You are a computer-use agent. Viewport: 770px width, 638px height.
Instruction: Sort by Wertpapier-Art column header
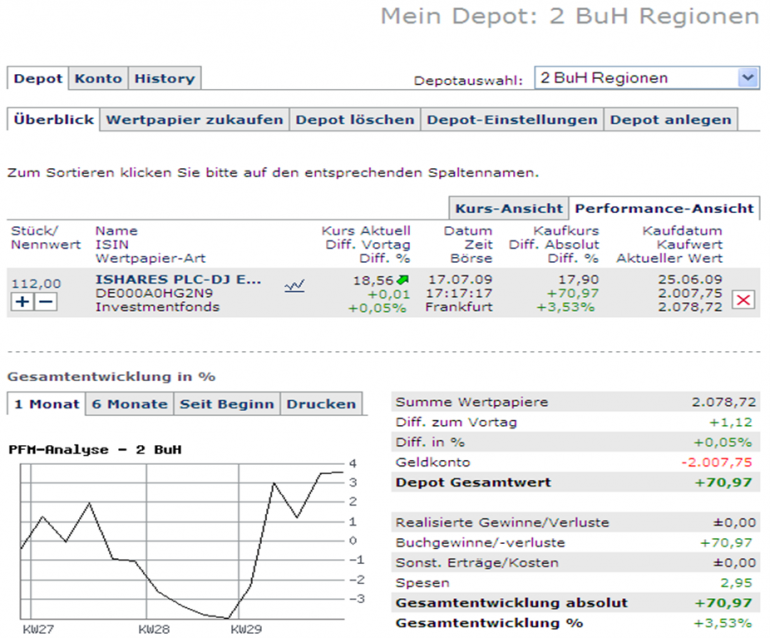point(150,258)
